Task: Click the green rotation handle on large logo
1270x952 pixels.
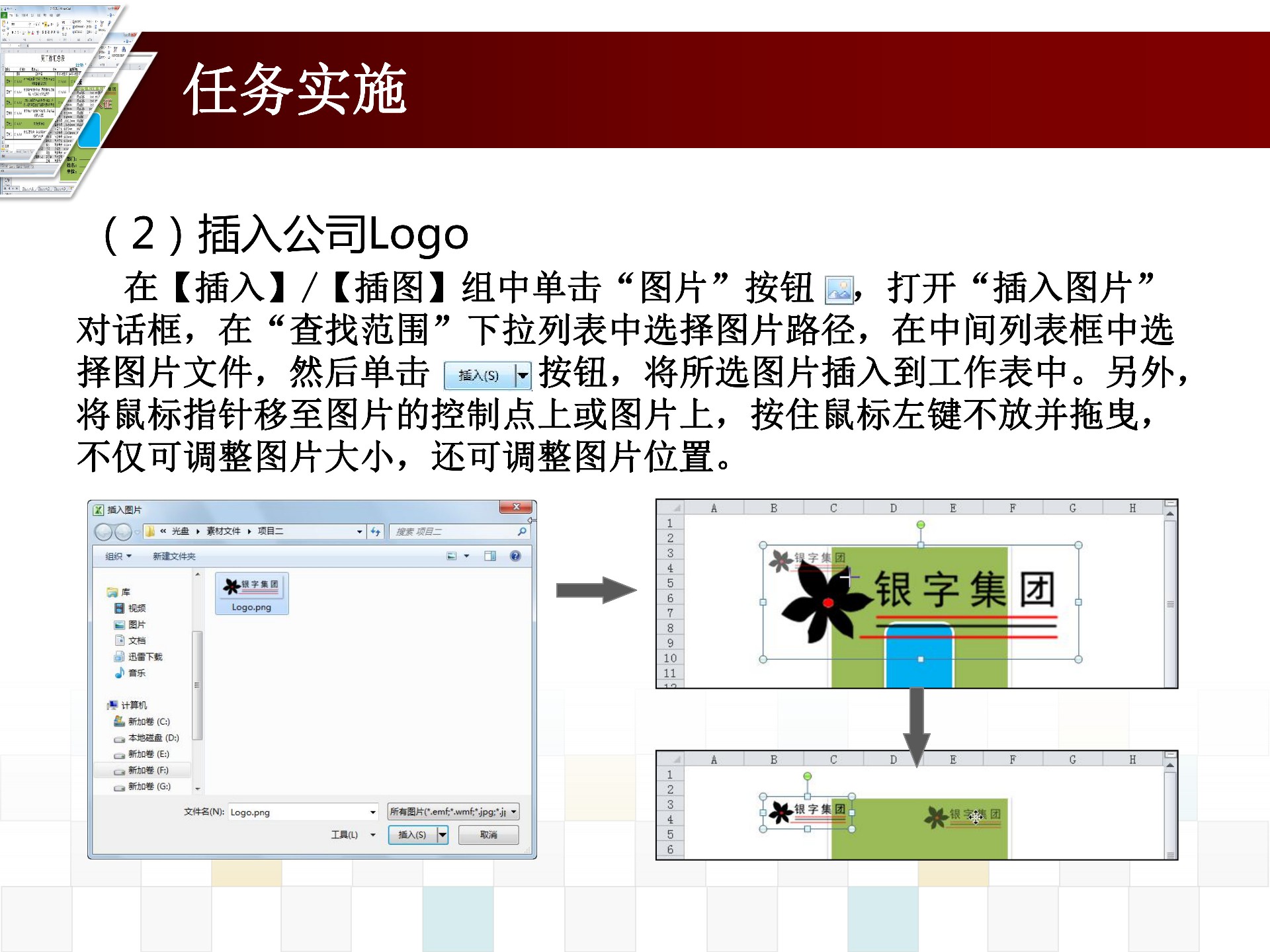Action: point(920,525)
